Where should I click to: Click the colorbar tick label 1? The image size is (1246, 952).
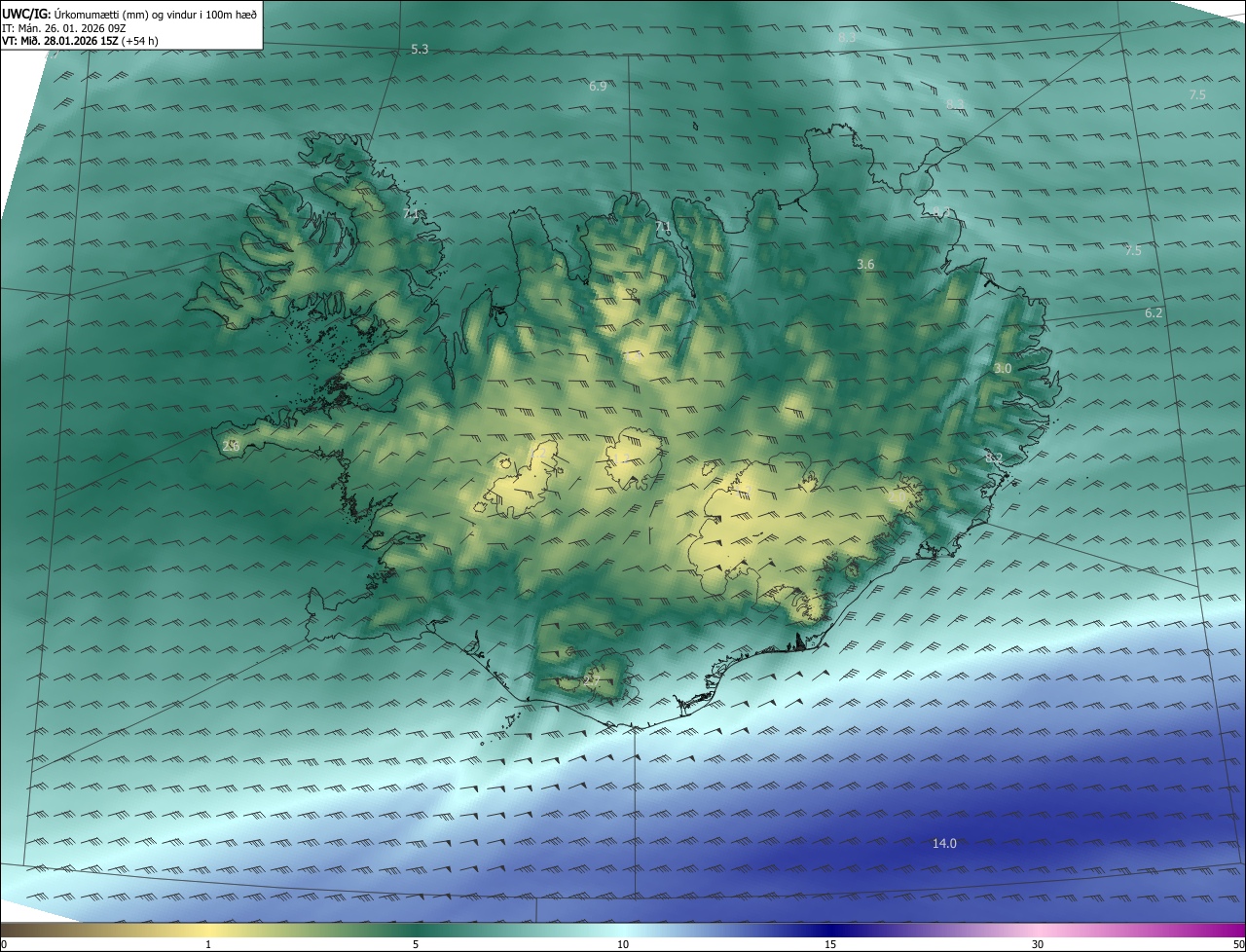click(208, 944)
